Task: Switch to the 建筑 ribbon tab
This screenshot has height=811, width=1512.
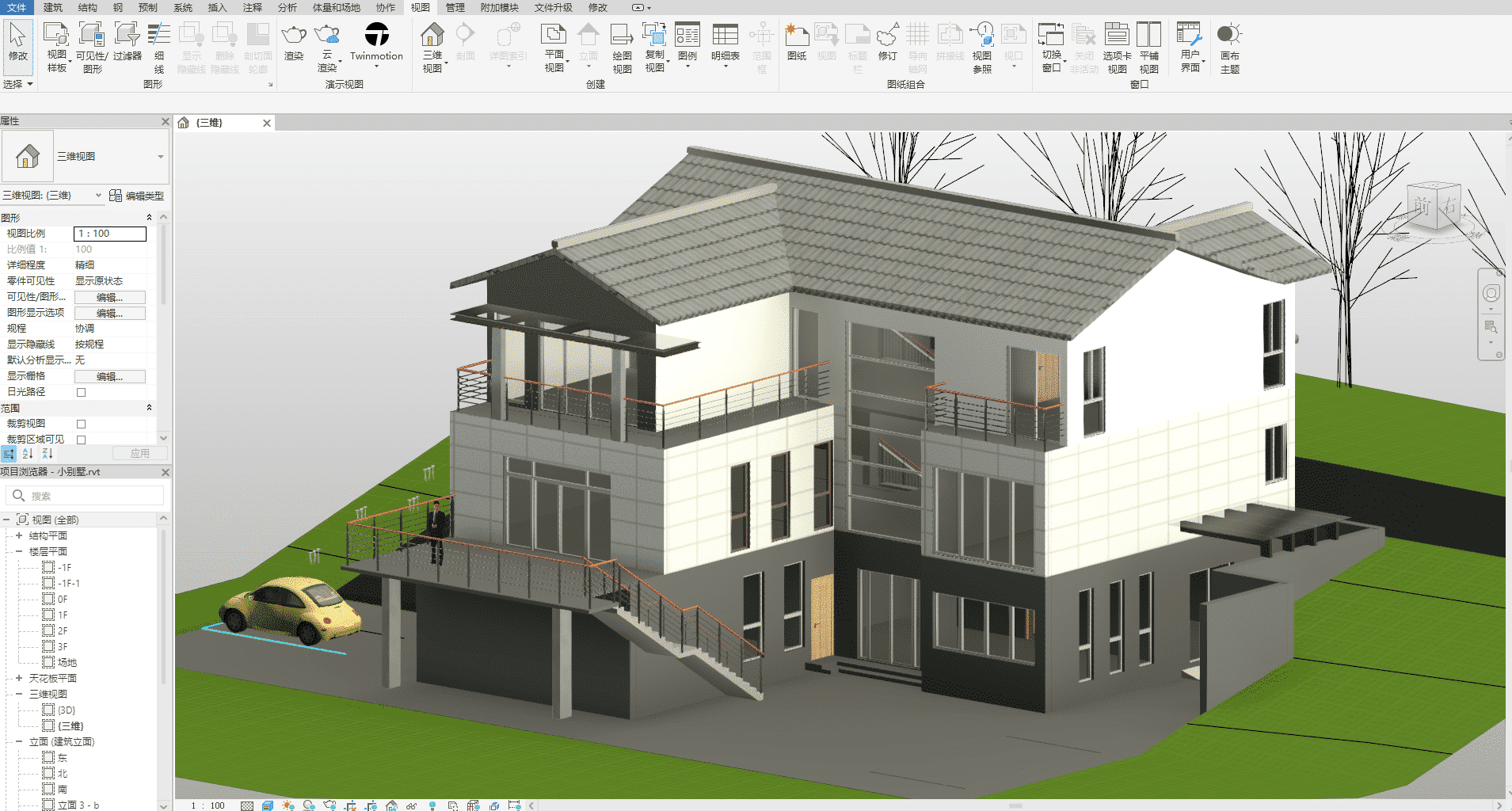Action: (x=53, y=7)
